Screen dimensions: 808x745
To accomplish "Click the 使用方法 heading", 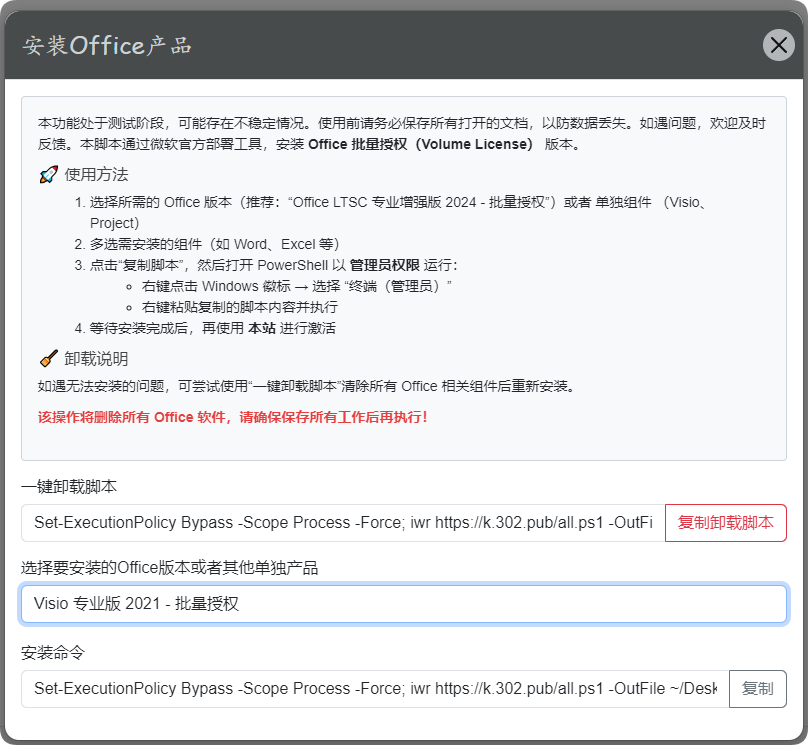I will click(96, 175).
